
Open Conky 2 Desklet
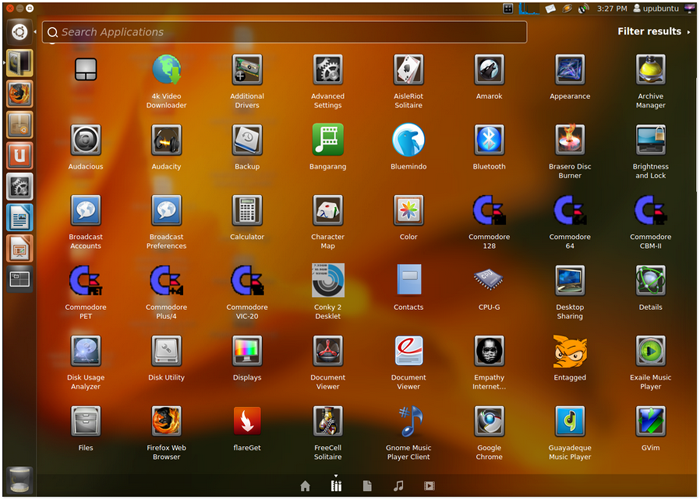(328, 280)
